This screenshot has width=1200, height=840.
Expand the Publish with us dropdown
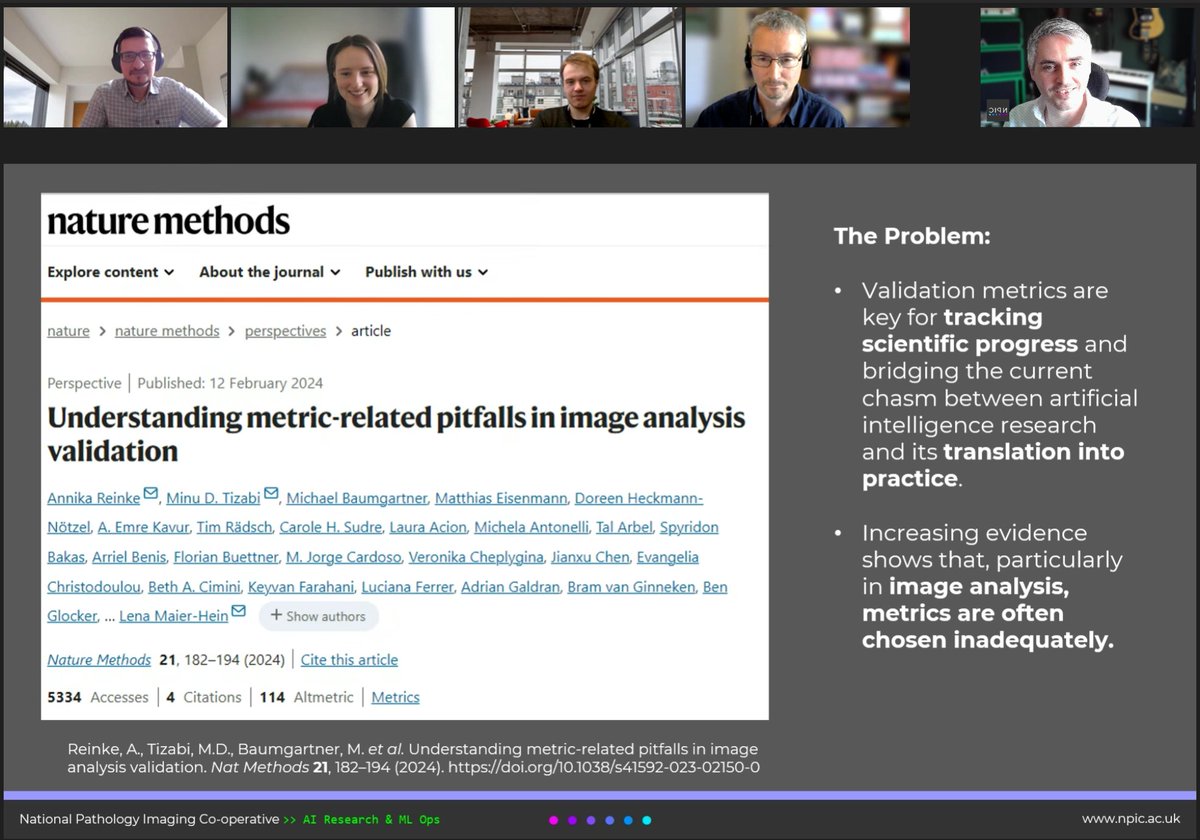point(427,272)
